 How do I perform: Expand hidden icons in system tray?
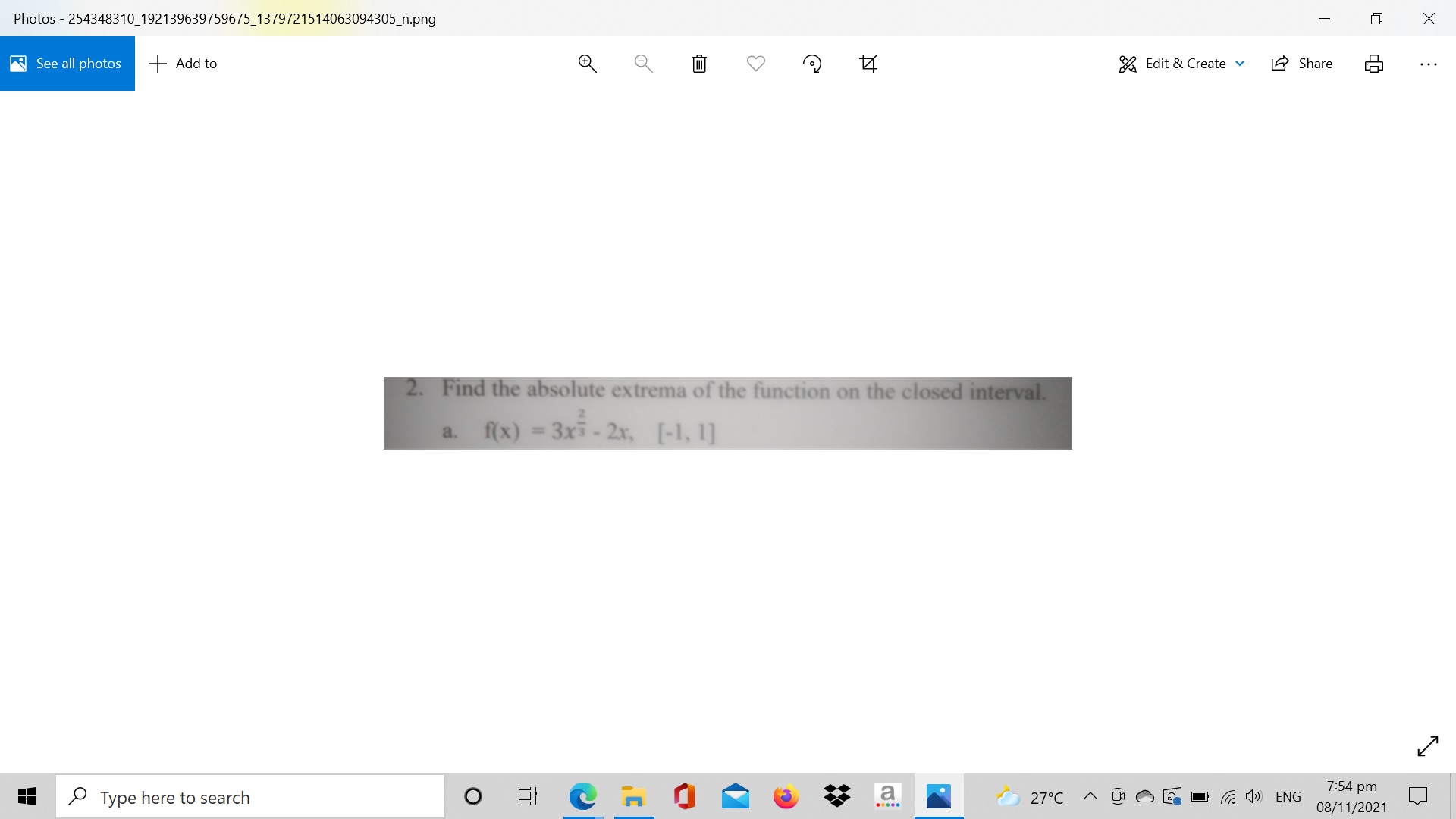[1090, 796]
